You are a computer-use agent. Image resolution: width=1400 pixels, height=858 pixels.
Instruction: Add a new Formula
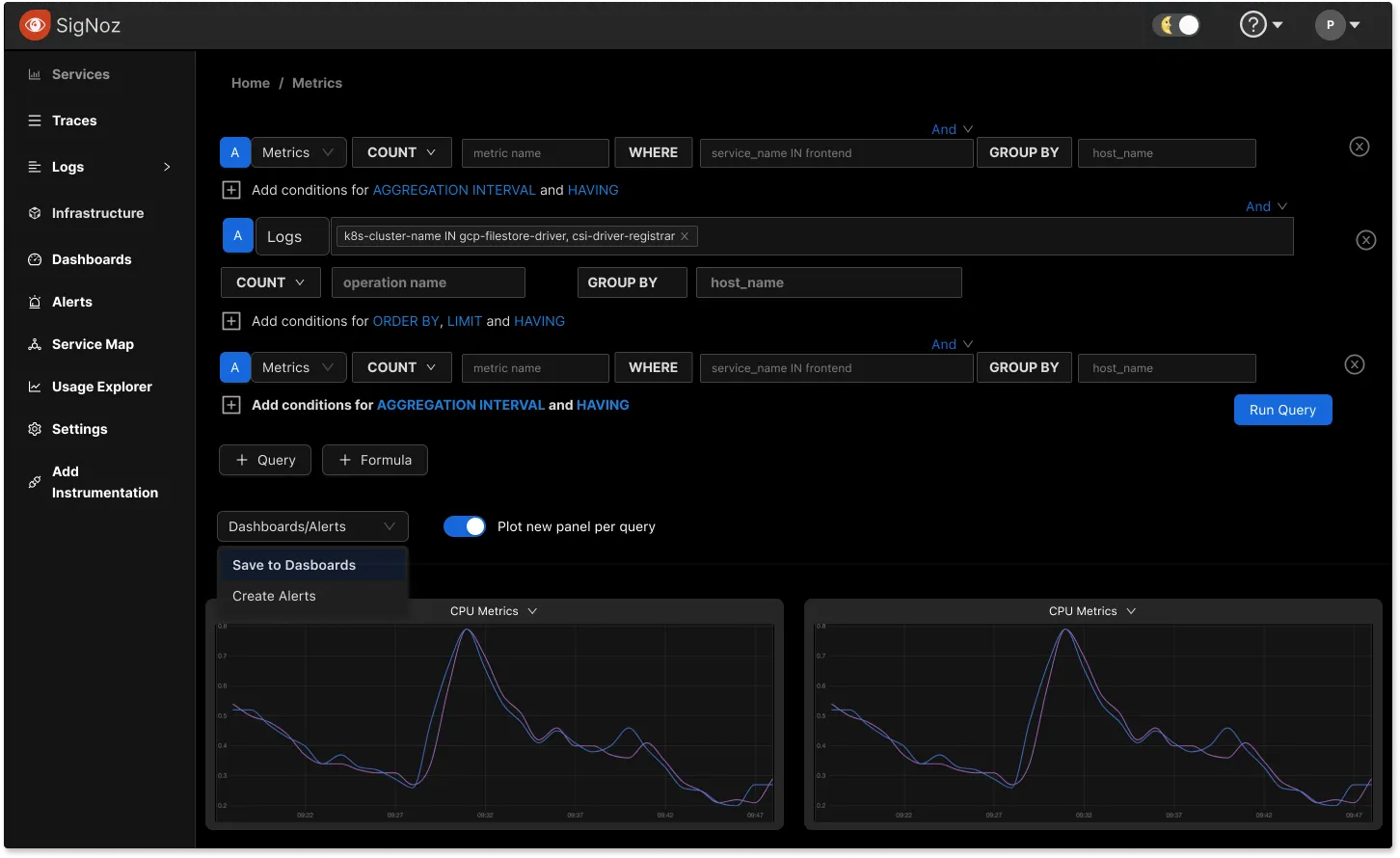pos(375,460)
